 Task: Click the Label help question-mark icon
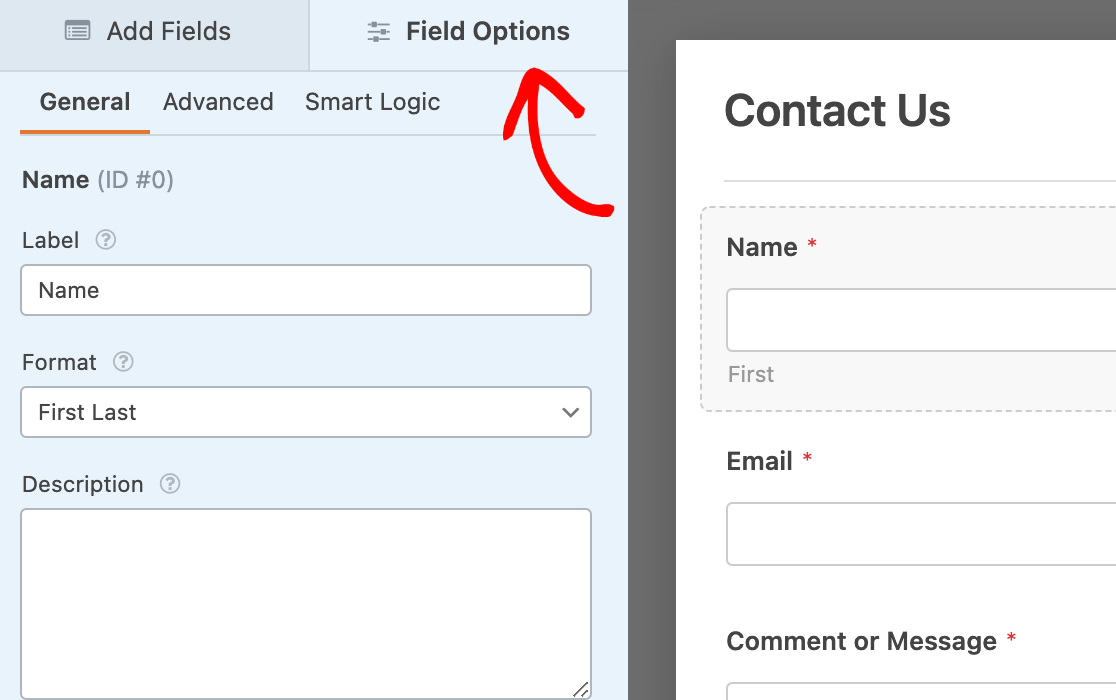click(x=105, y=240)
